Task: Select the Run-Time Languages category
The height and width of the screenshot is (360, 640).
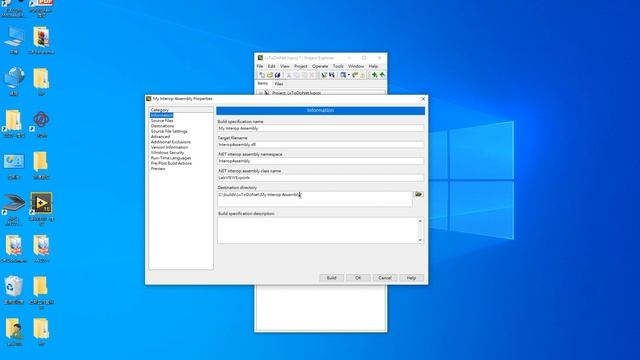Action: pos(171,158)
